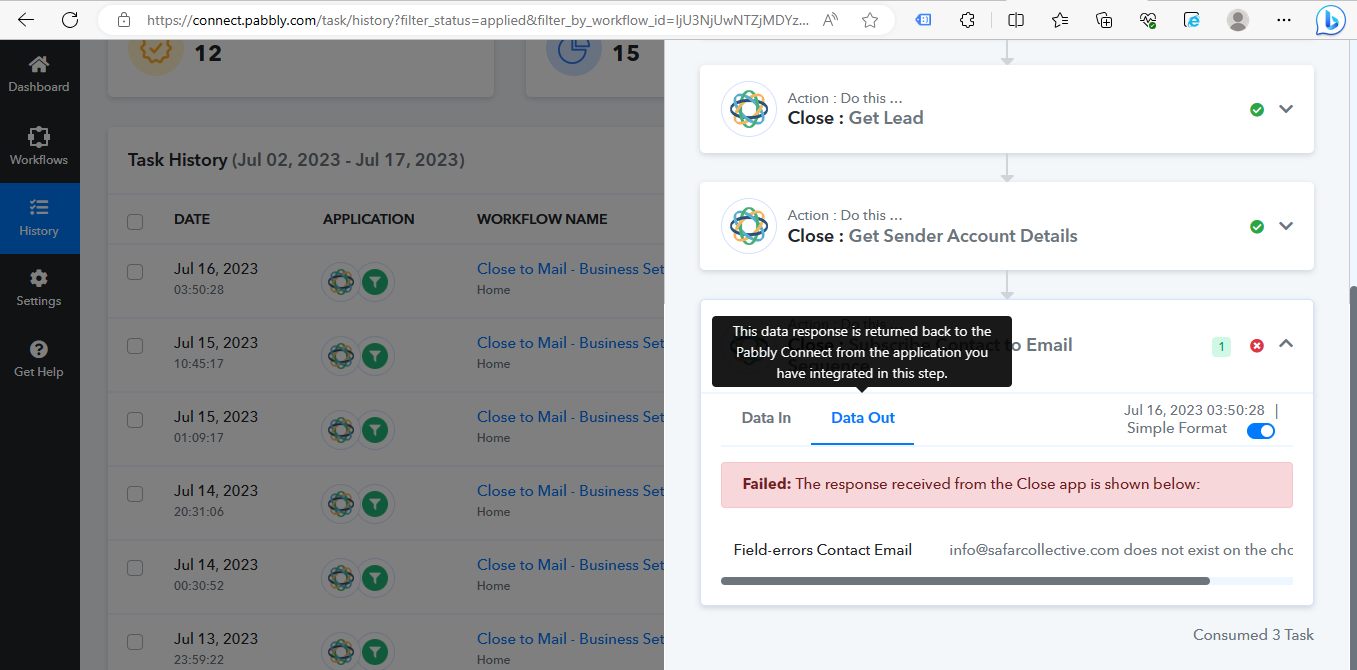Open Get Help in the sidebar

[x=39, y=359]
